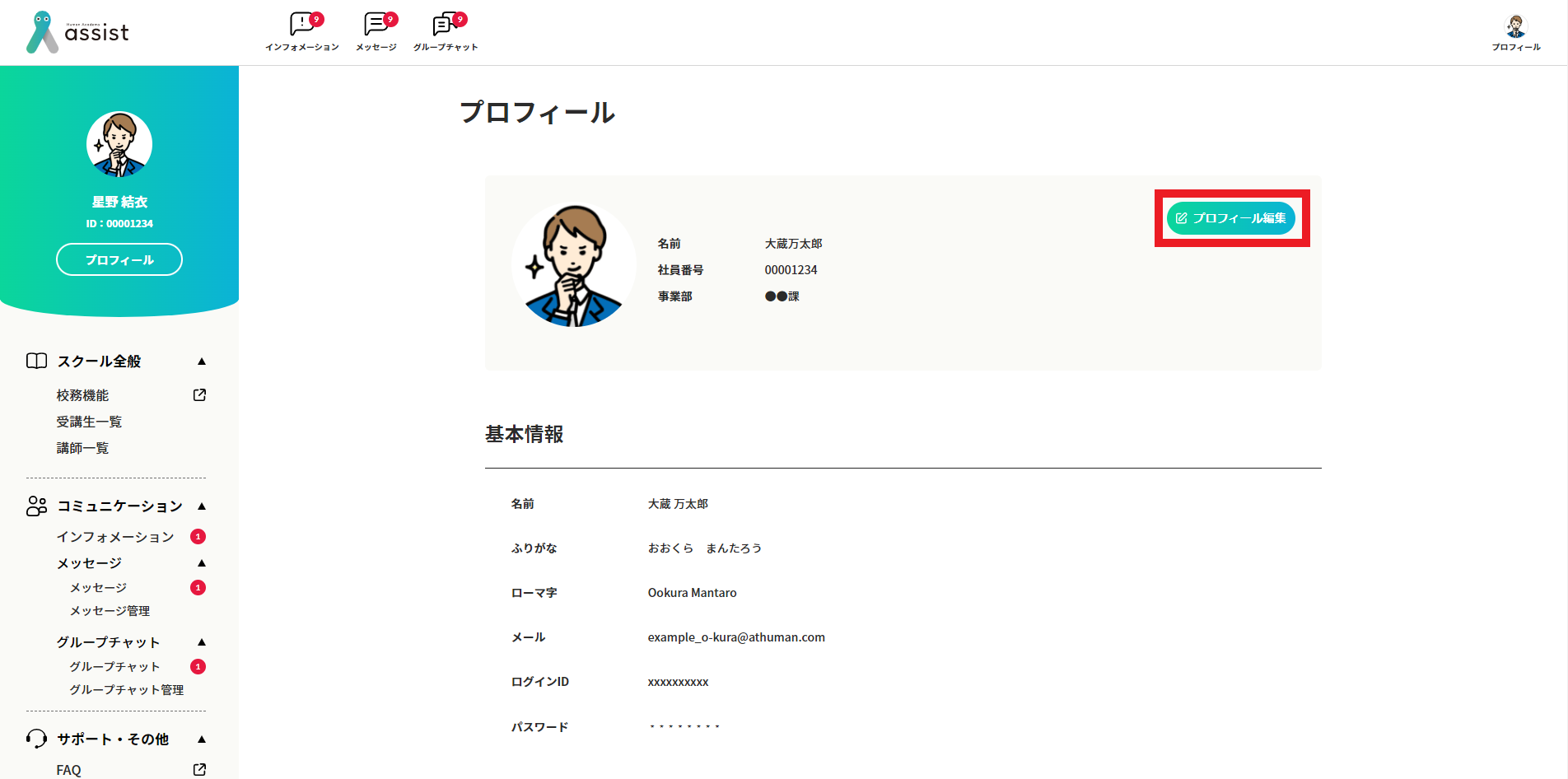
Task: Collapse the コミュニケーション section arrow
Action: click(202, 506)
